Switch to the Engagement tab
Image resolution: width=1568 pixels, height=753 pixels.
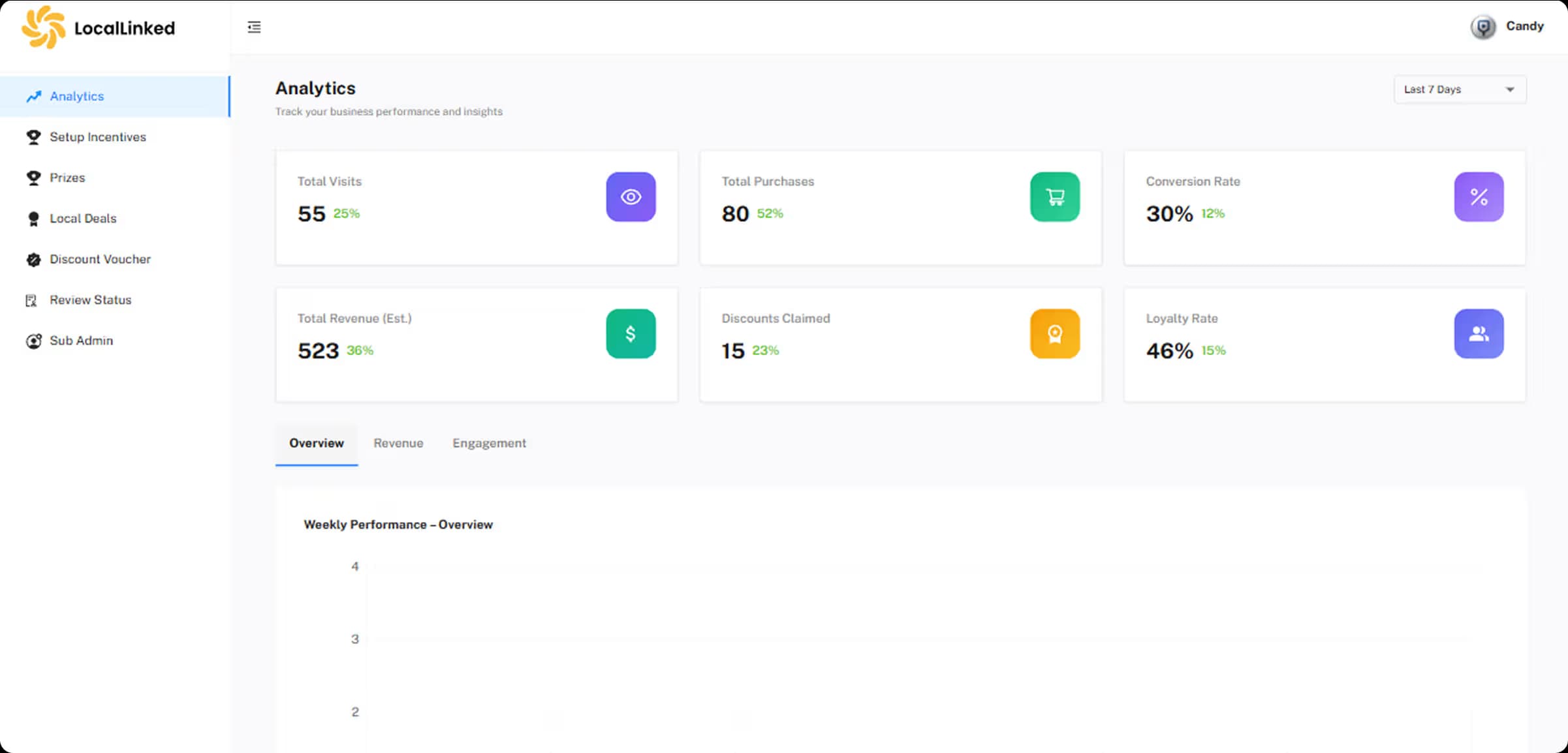[489, 444]
